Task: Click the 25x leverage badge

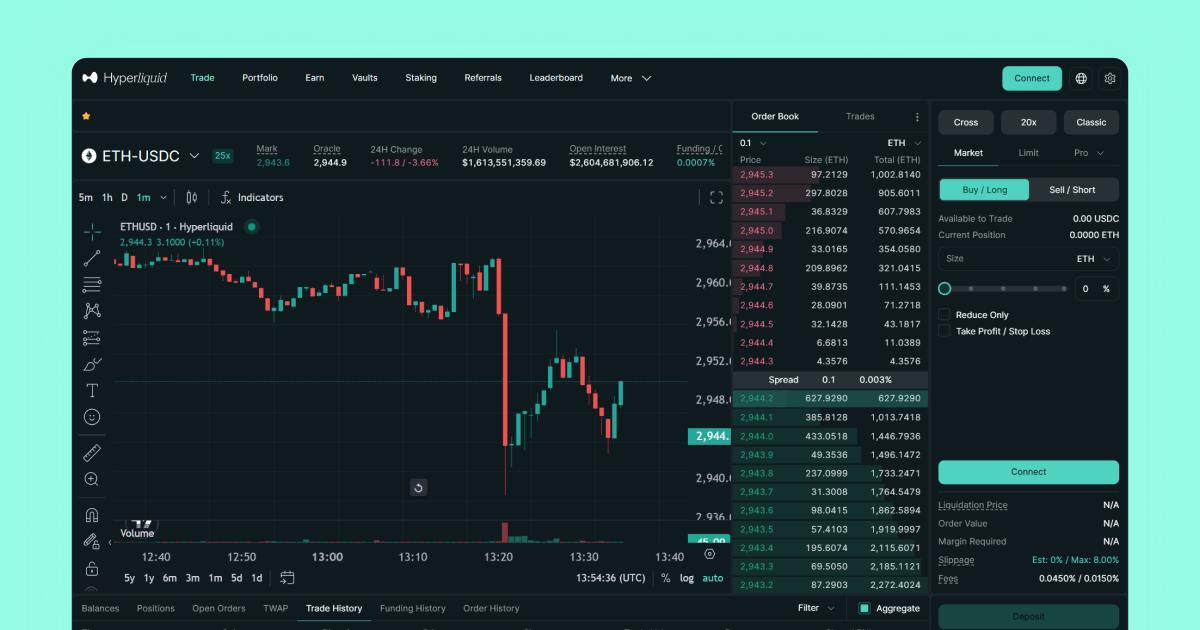Action: pos(222,156)
